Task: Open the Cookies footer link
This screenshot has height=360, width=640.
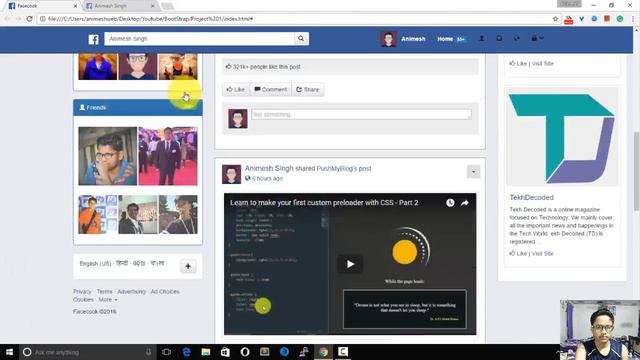Action: 83,300
